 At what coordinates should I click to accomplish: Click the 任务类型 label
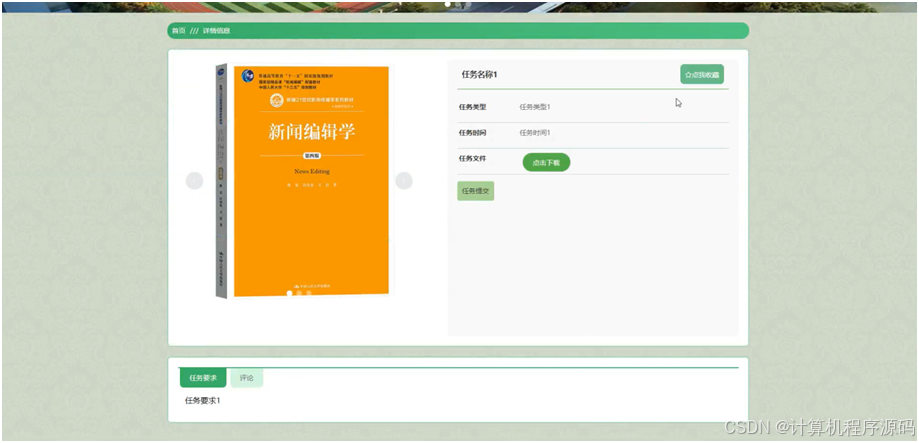pyautogui.click(x=472, y=107)
